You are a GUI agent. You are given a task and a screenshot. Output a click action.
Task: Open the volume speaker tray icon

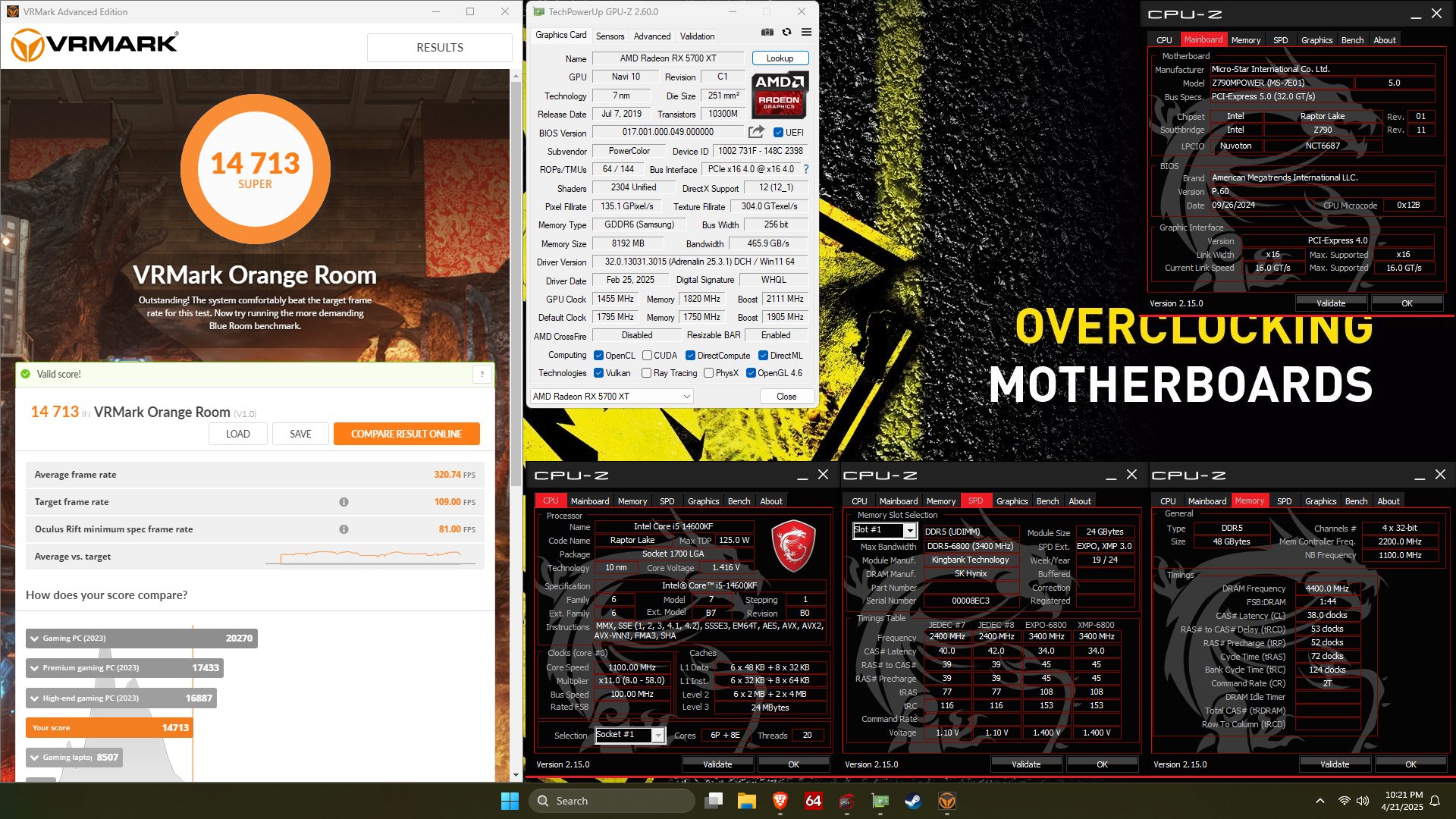pos(1363,801)
